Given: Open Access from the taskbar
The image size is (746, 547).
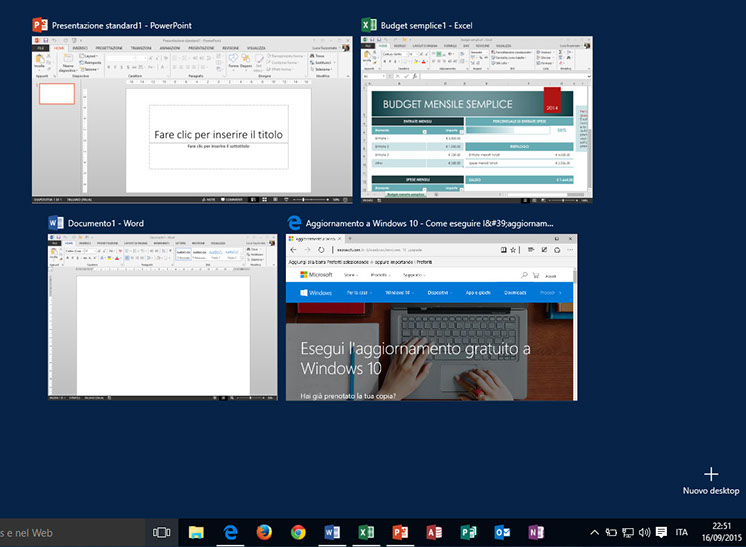Looking at the screenshot, I should [x=434, y=532].
